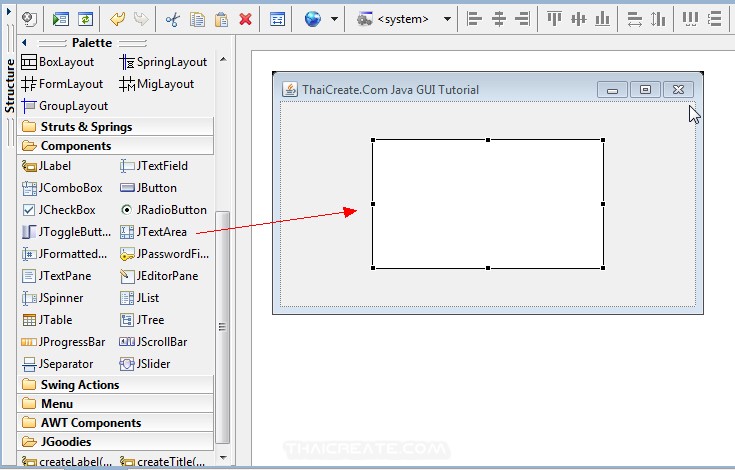The image size is (735, 470).
Task: Click the red Delete X icon
Action: click(245, 19)
